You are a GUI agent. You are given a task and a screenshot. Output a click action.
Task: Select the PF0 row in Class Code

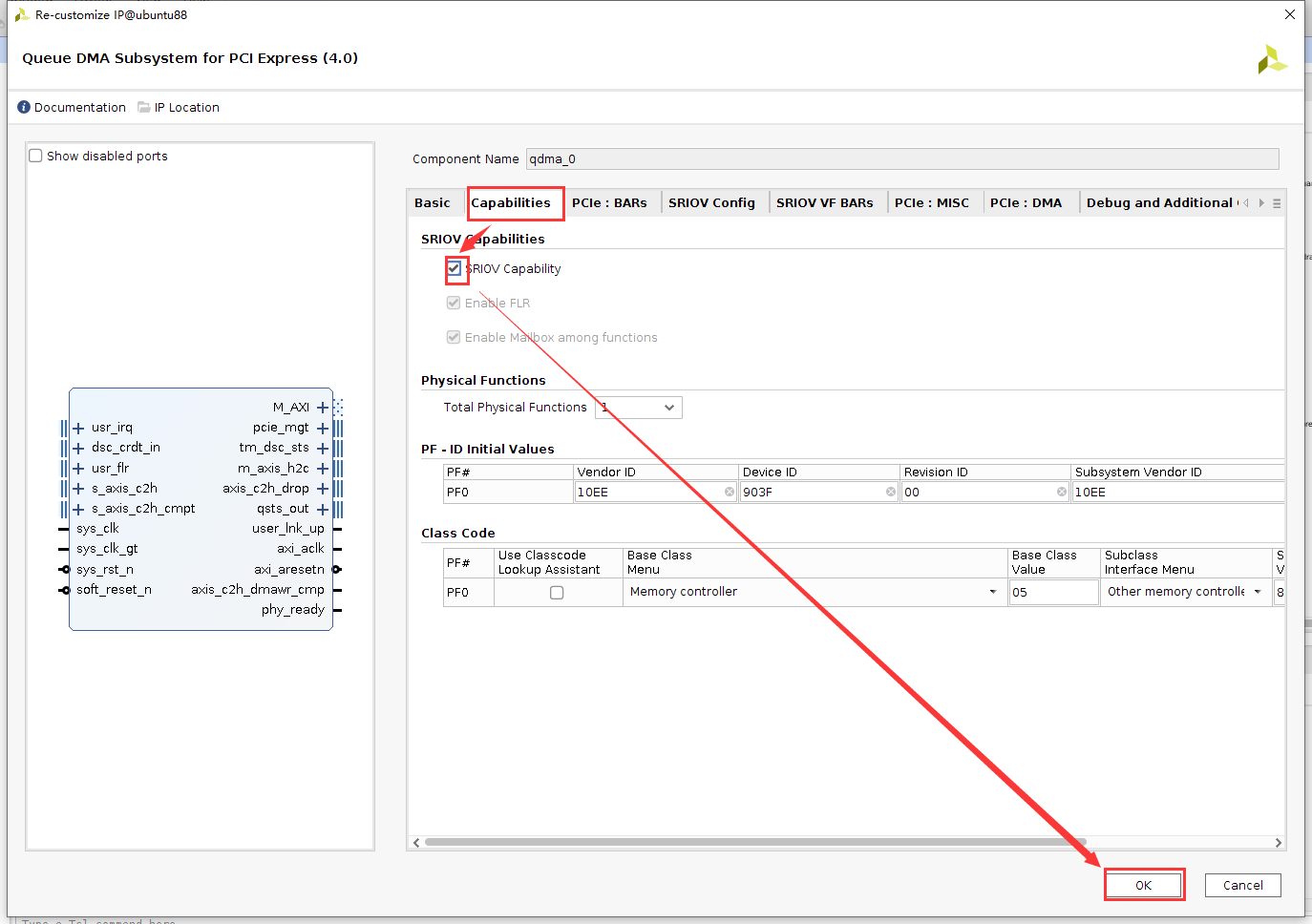(x=468, y=592)
